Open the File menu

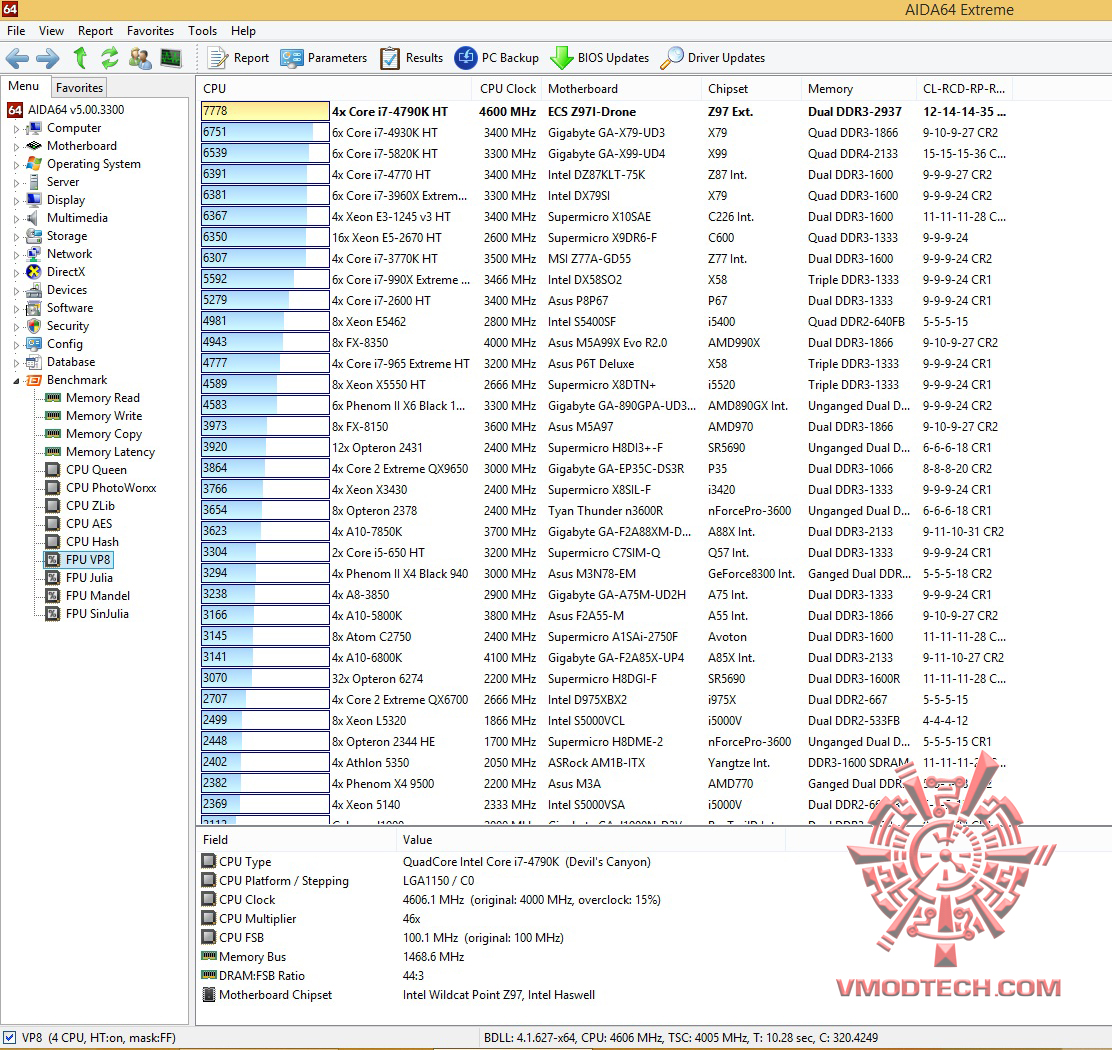pyautogui.click(x=16, y=30)
